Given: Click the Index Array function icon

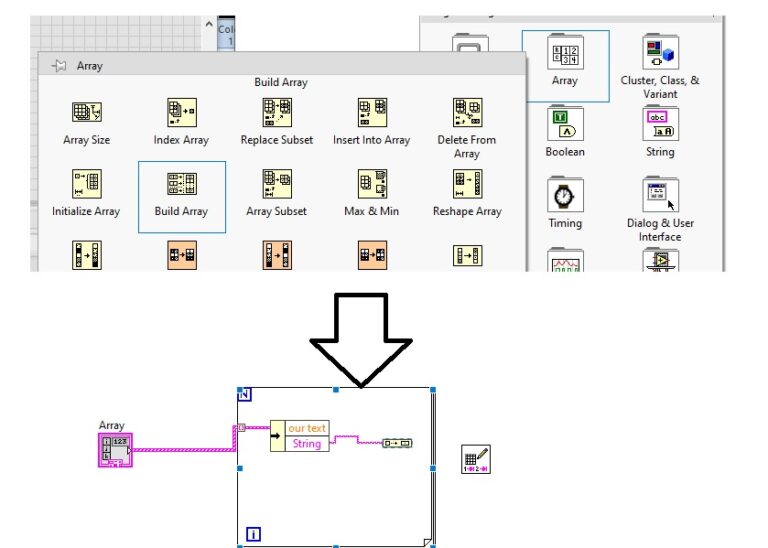Looking at the screenshot, I should pos(181,113).
